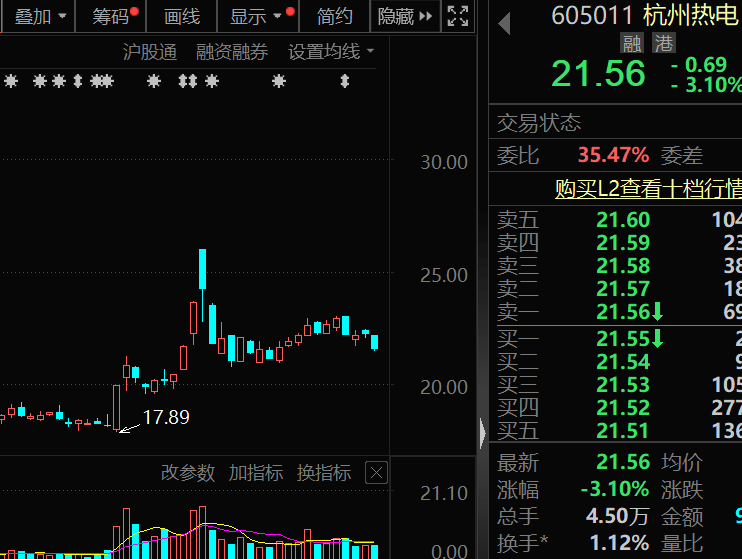This screenshot has height=559, width=742.
Task: Expand the 设置均线 moving average dropdown
Action: coord(331,52)
